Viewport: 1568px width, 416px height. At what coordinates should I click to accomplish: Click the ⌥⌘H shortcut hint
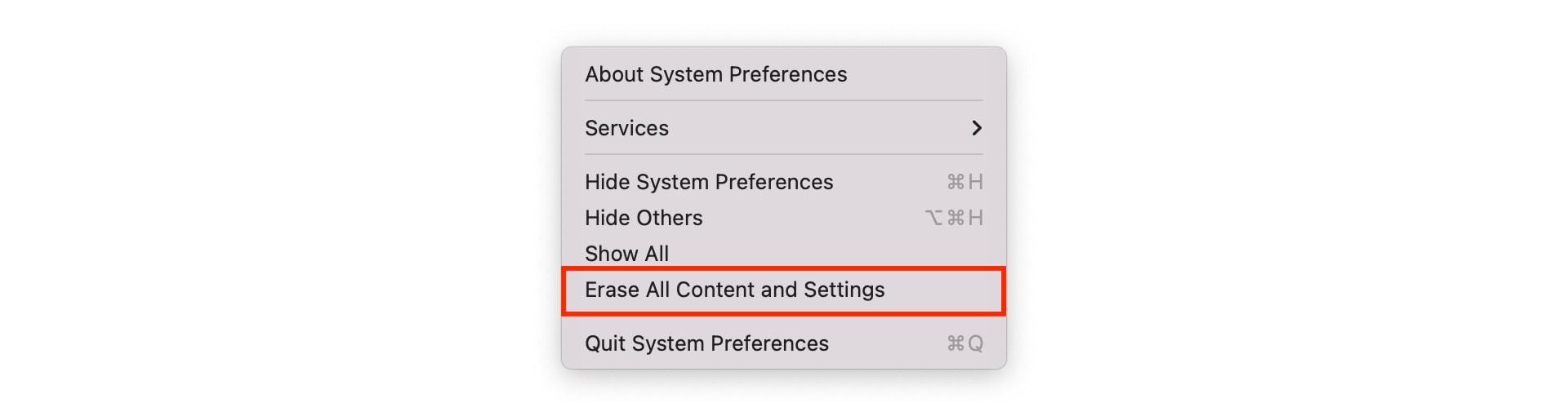(x=954, y=218)
